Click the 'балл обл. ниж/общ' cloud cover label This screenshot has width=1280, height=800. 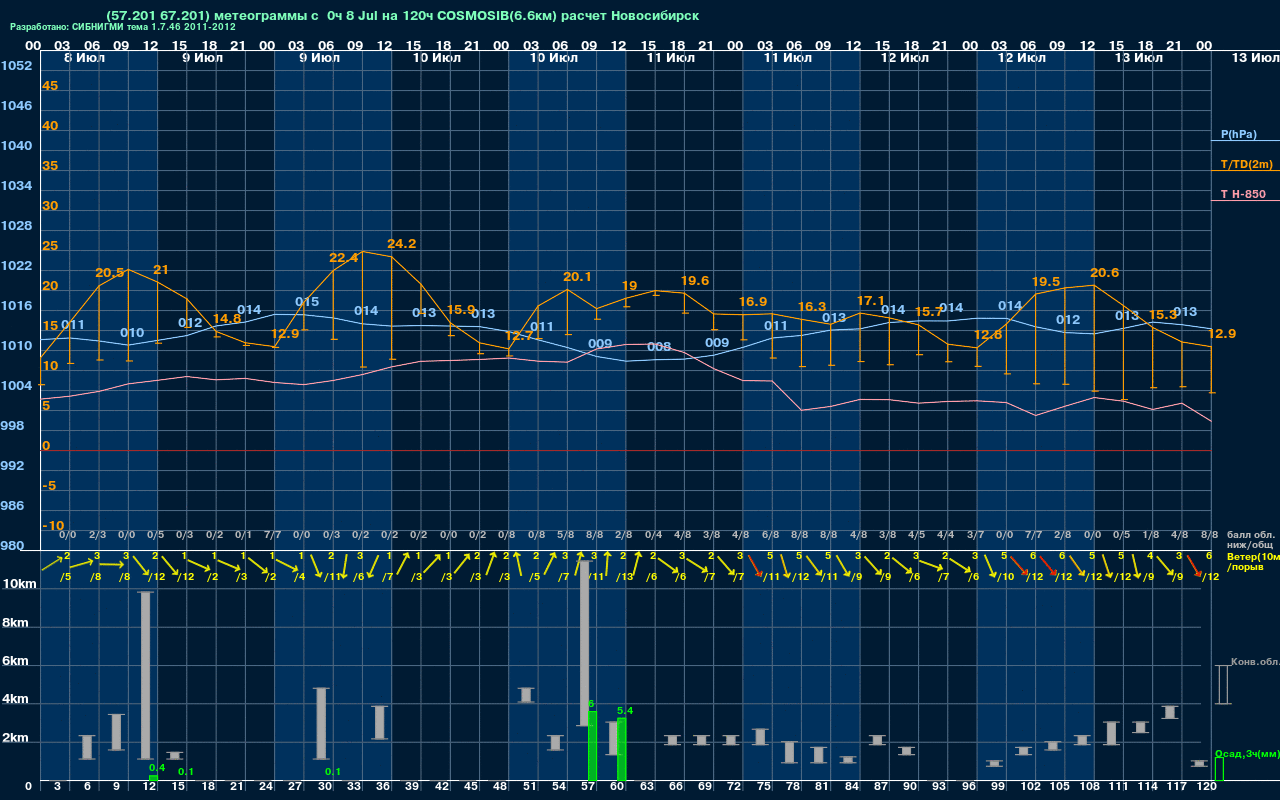[1249, 540]
